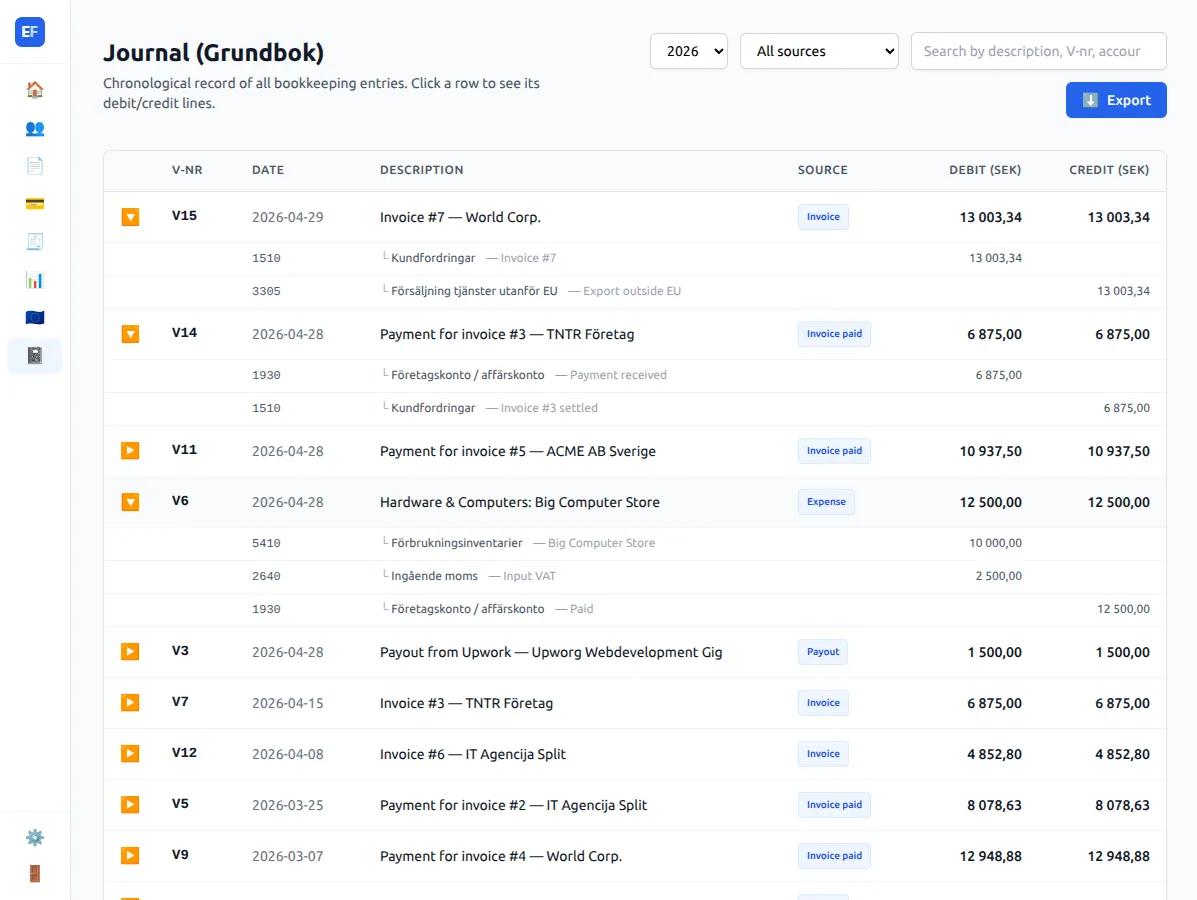Click the journal search field
Screen dimensions: 1197x900
1038,51
